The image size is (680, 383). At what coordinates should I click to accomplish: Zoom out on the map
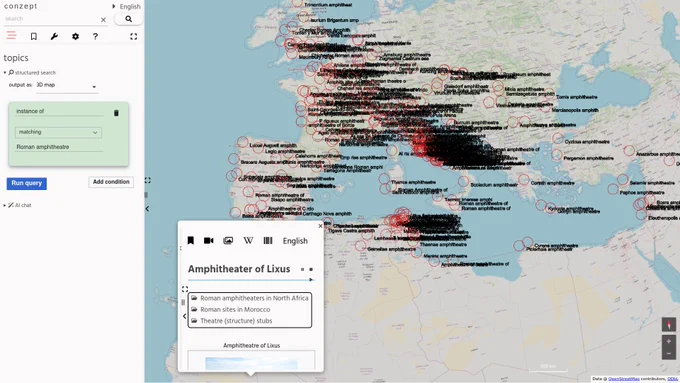[x=669, y=354]
